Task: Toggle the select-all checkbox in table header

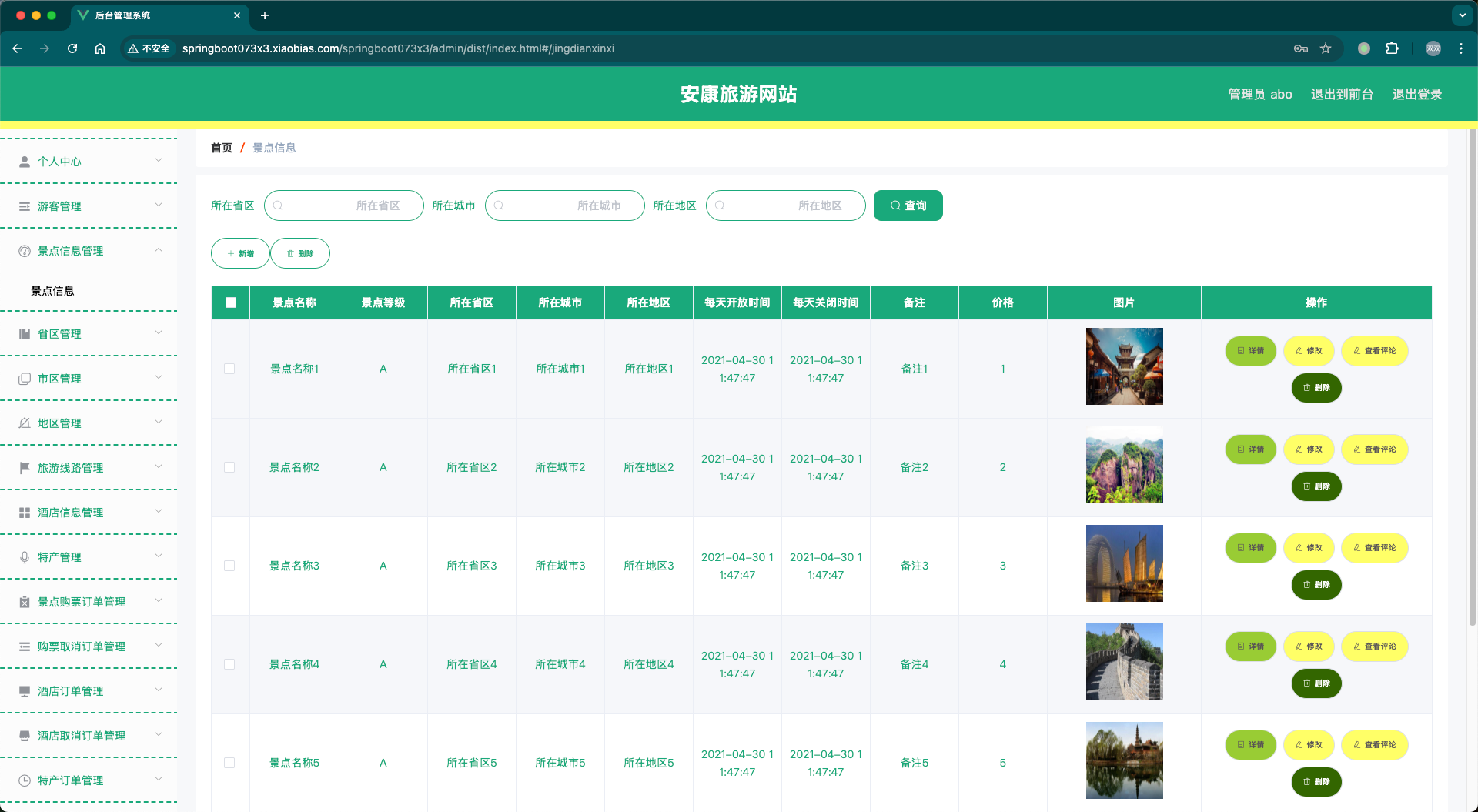Action: pyautogui.click(x=231, y=302)
